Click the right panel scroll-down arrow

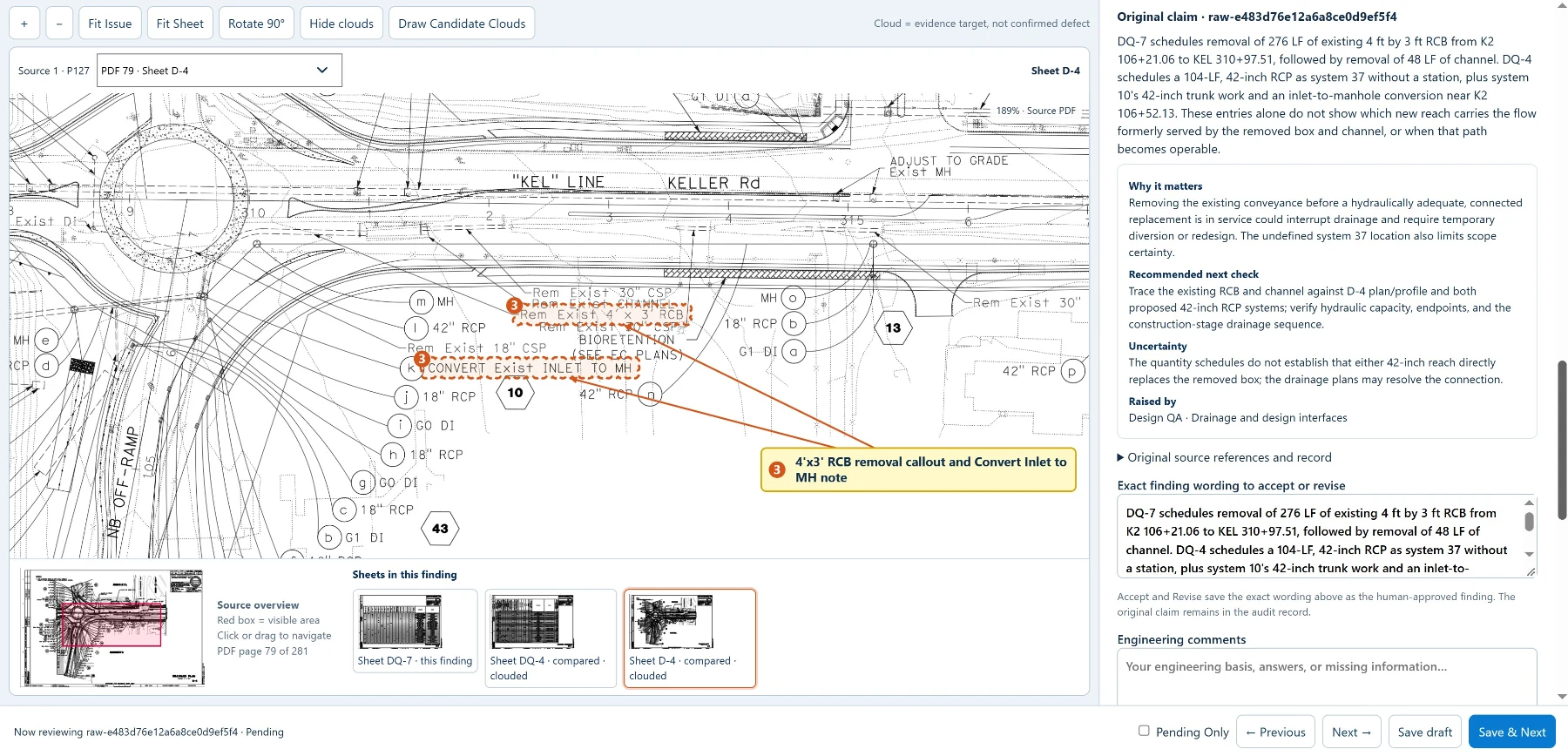[x=1562, y=697]
